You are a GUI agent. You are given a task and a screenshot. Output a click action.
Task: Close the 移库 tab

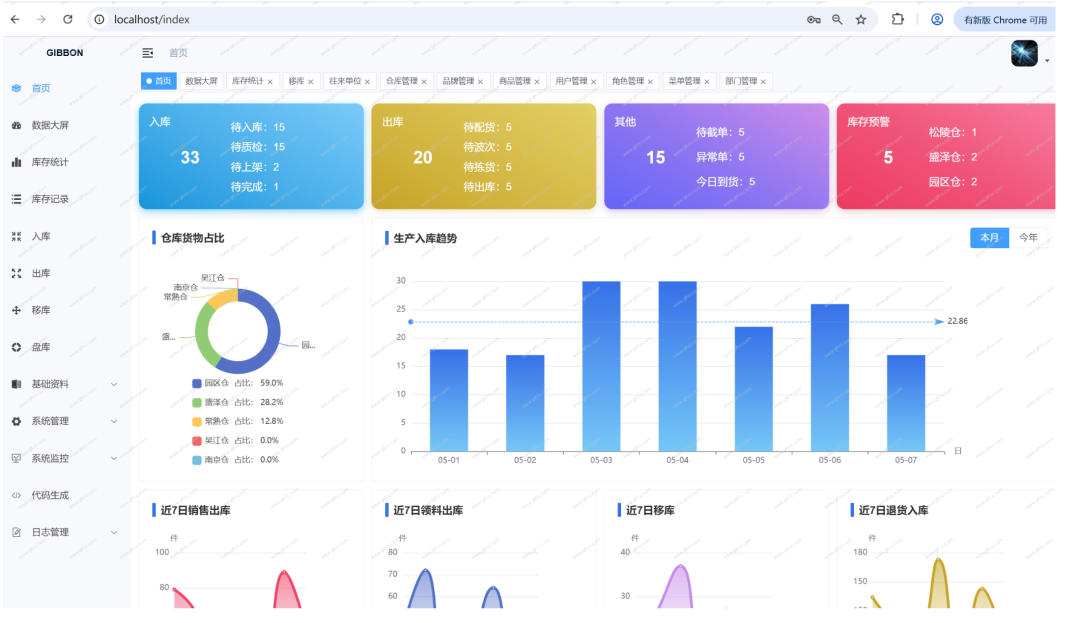click(x=311, y=82)
